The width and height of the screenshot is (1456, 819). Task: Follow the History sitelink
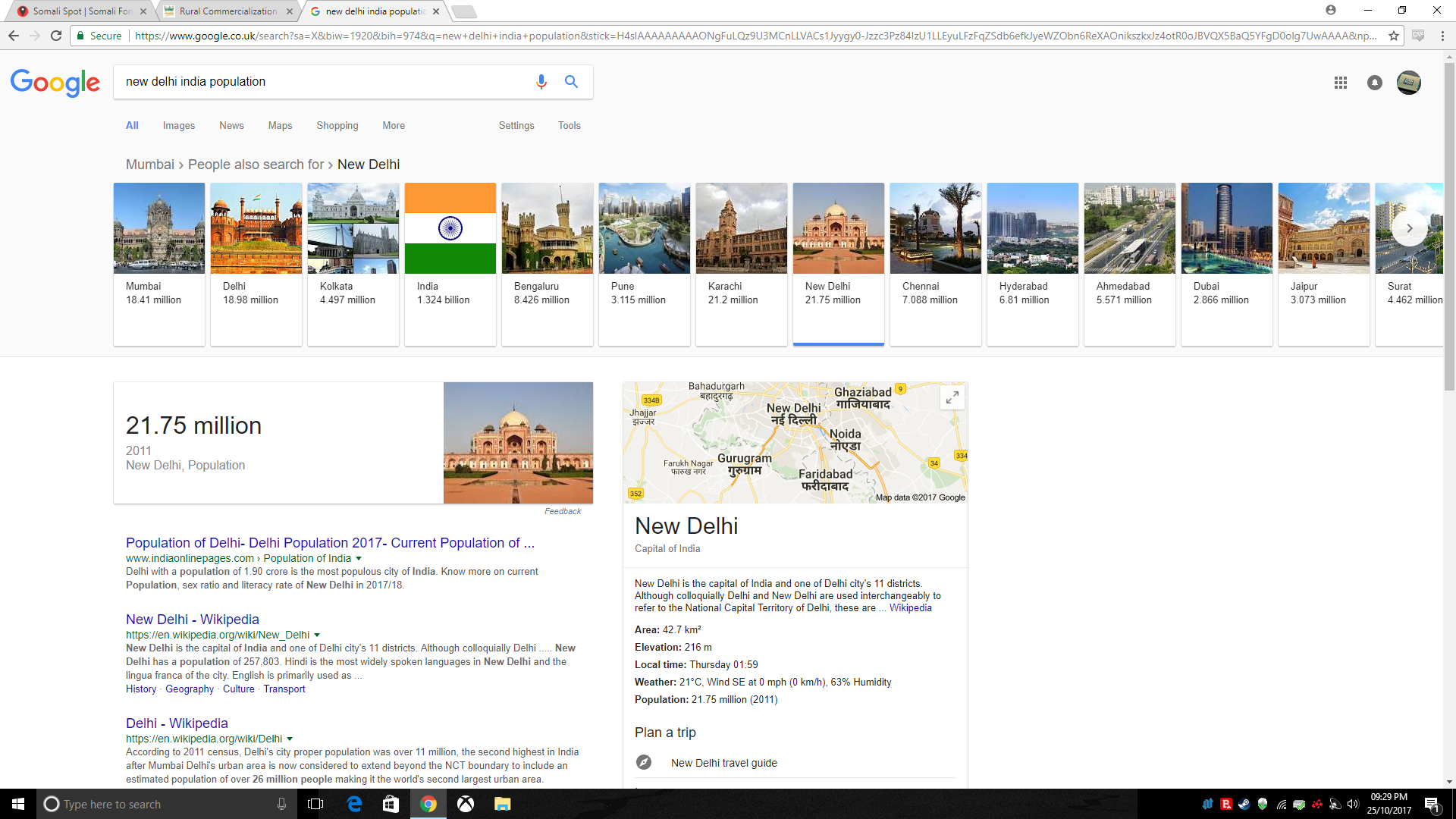pyautogui.click(x=141, y=689)
